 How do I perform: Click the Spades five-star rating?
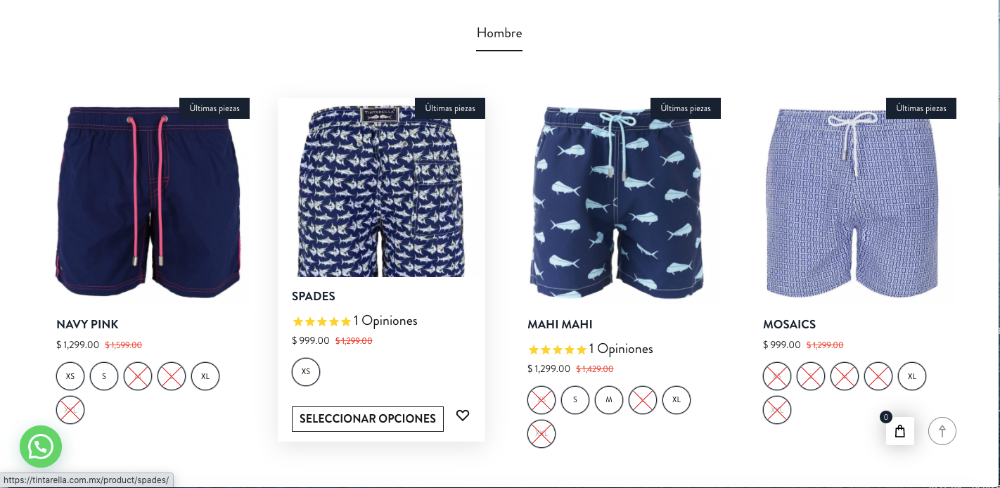click(x=321, y=322)
